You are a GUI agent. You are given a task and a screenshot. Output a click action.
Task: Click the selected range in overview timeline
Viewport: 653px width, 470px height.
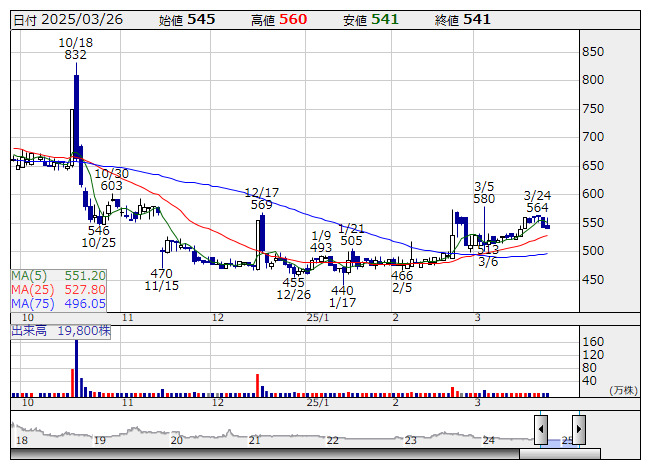(560, 442)
